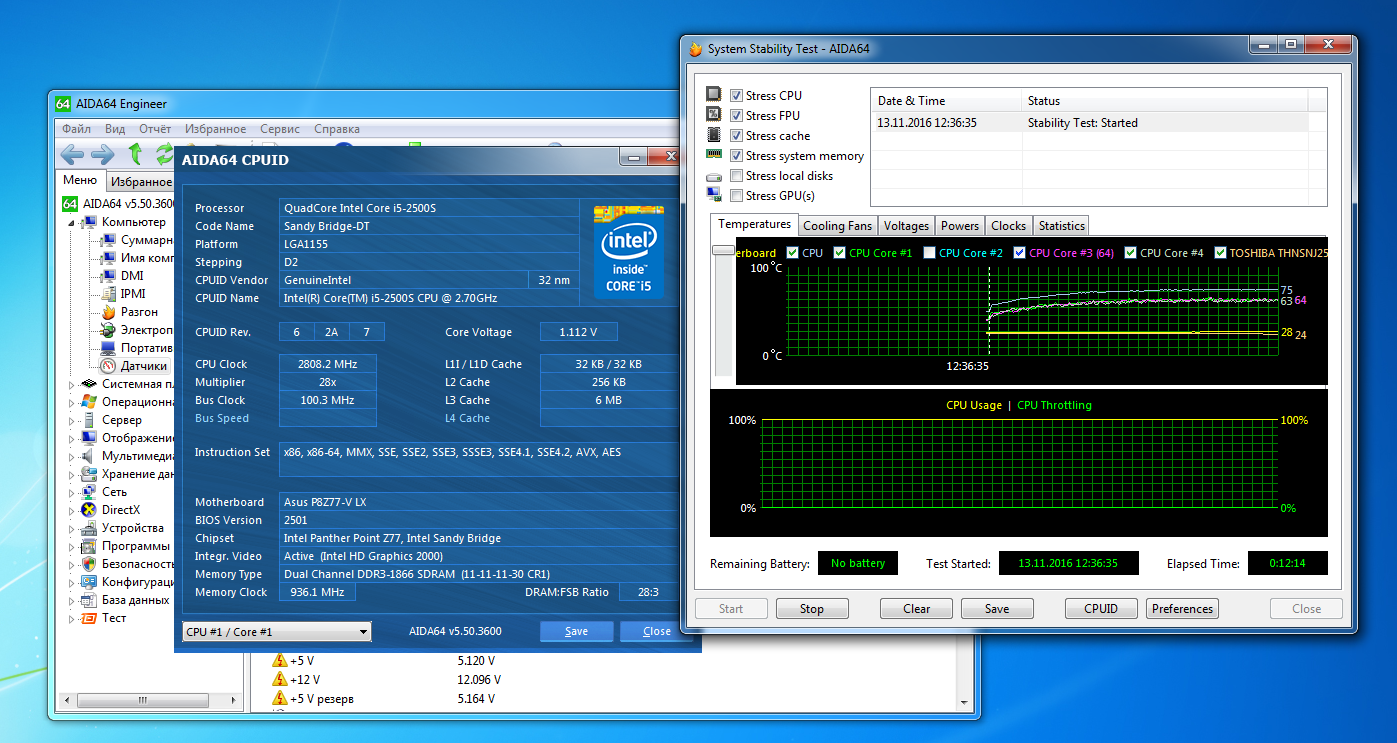Image resolution: width=1397 pixels, height=743 pixels.
Task: Click the Мультимедиа speaker icon
Action: coord(90,456)
